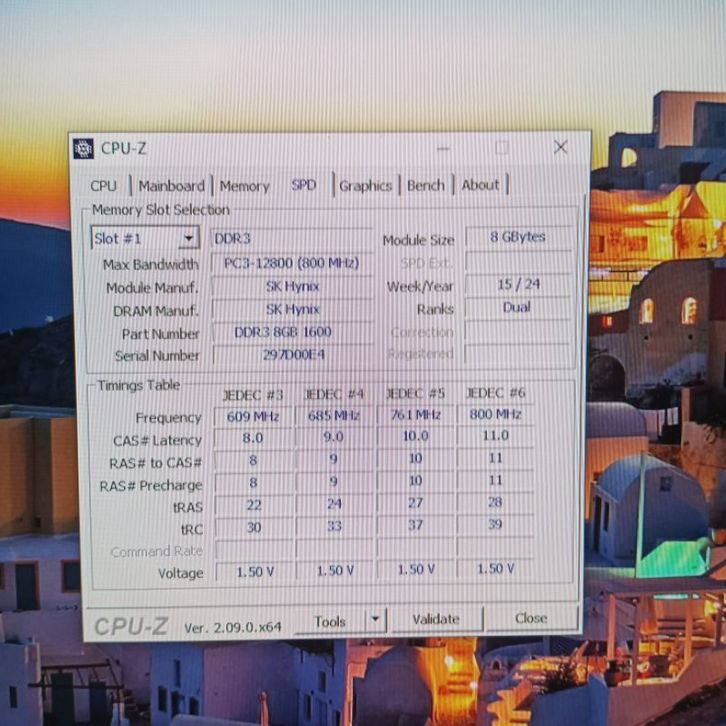Click the Ver. 2.09.0.x64 version text
Viewport: 726px width, 726px height.
pyautogui.click(x=232, y=627)
